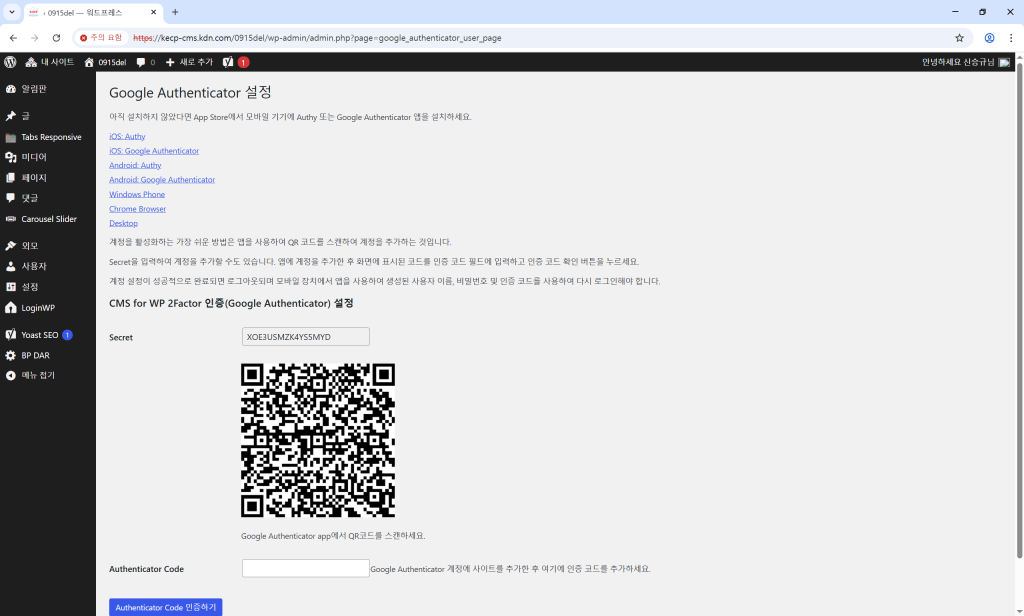Follow the iOS: Google Authenticator link
This screenshot has width=1024, height=616.
[154, 151]
